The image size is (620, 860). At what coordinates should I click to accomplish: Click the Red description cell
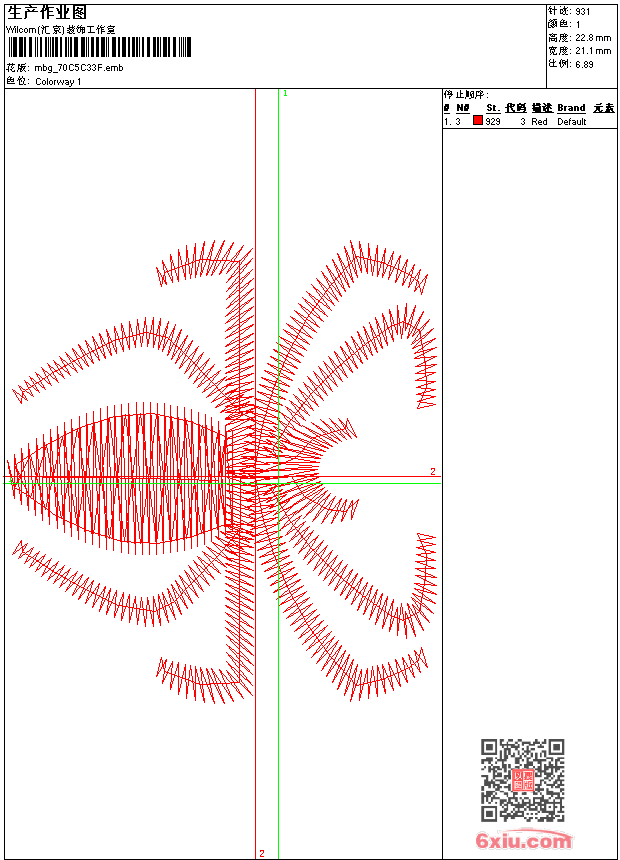point(539,122)
